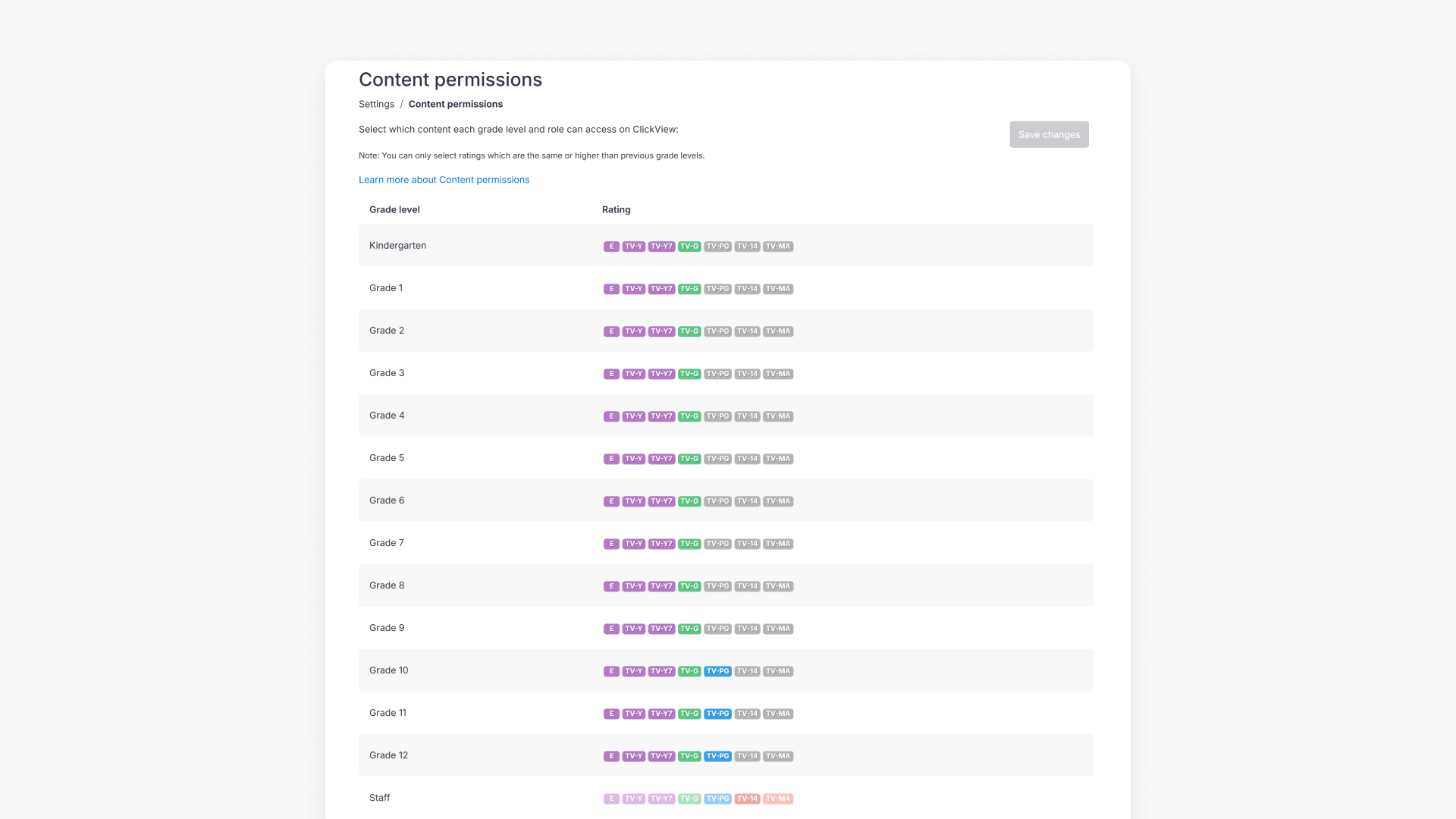Enable TV-PG rating for Grade 6
This screenshot has width=1456, height=819.
(x=717, y=500)
